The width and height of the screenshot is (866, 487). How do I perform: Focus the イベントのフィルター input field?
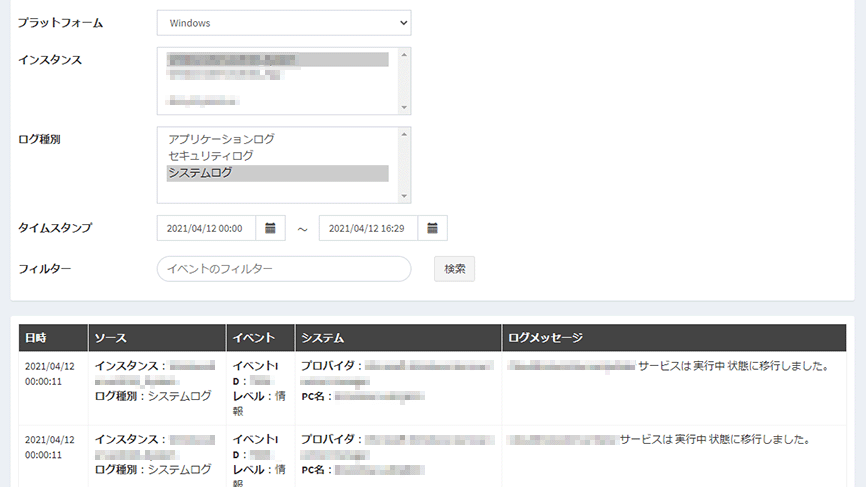point(284,269)
